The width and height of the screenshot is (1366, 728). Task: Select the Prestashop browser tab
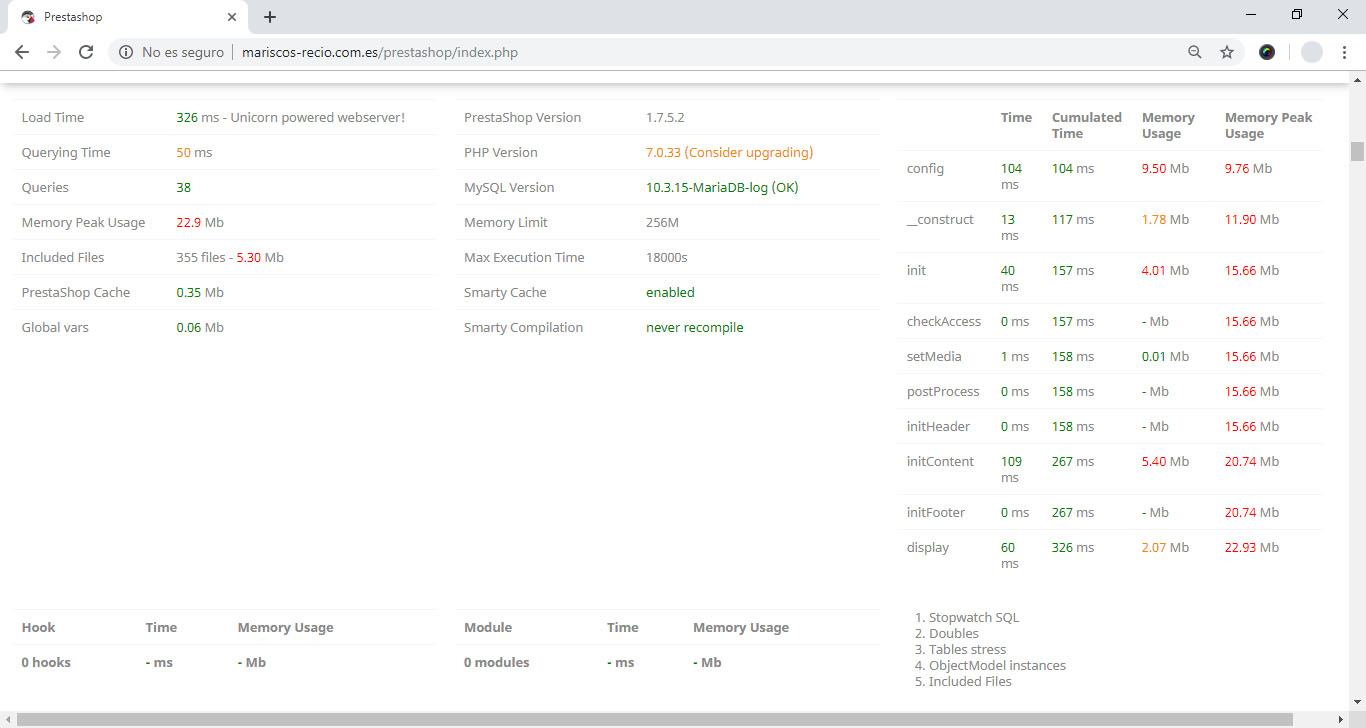point(128,17)
